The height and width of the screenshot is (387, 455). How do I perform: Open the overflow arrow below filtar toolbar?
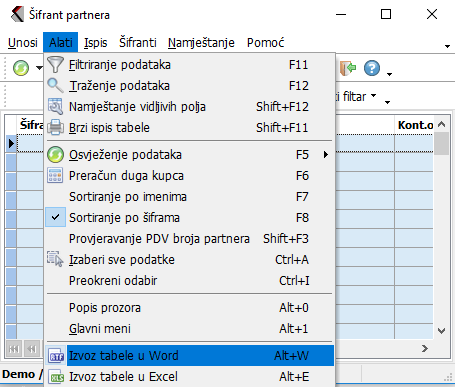pos(387,102)
